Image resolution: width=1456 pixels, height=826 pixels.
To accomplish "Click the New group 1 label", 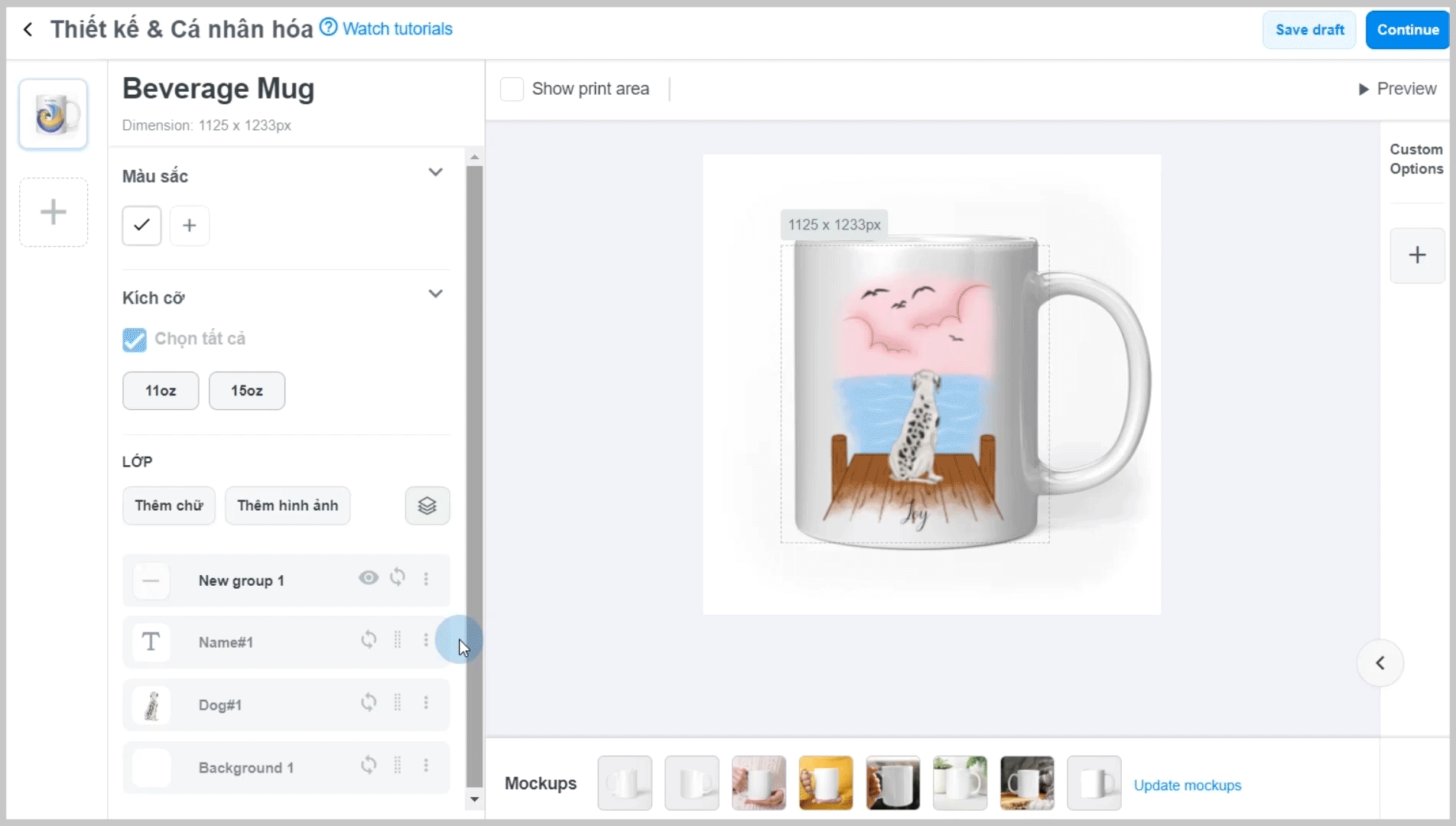I will (x=242, y=580).
